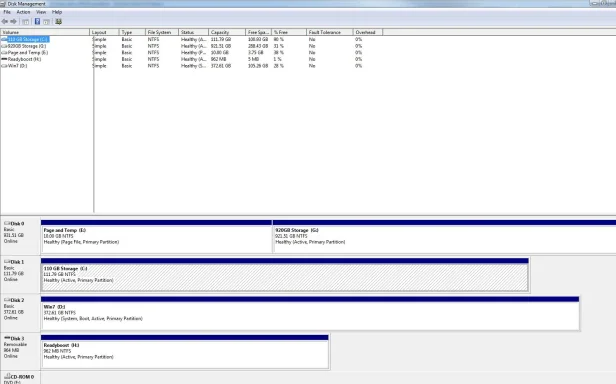Viewport: 616px width, 384px height.
Task: Sort by the Type column header
Action: point(132,32)
